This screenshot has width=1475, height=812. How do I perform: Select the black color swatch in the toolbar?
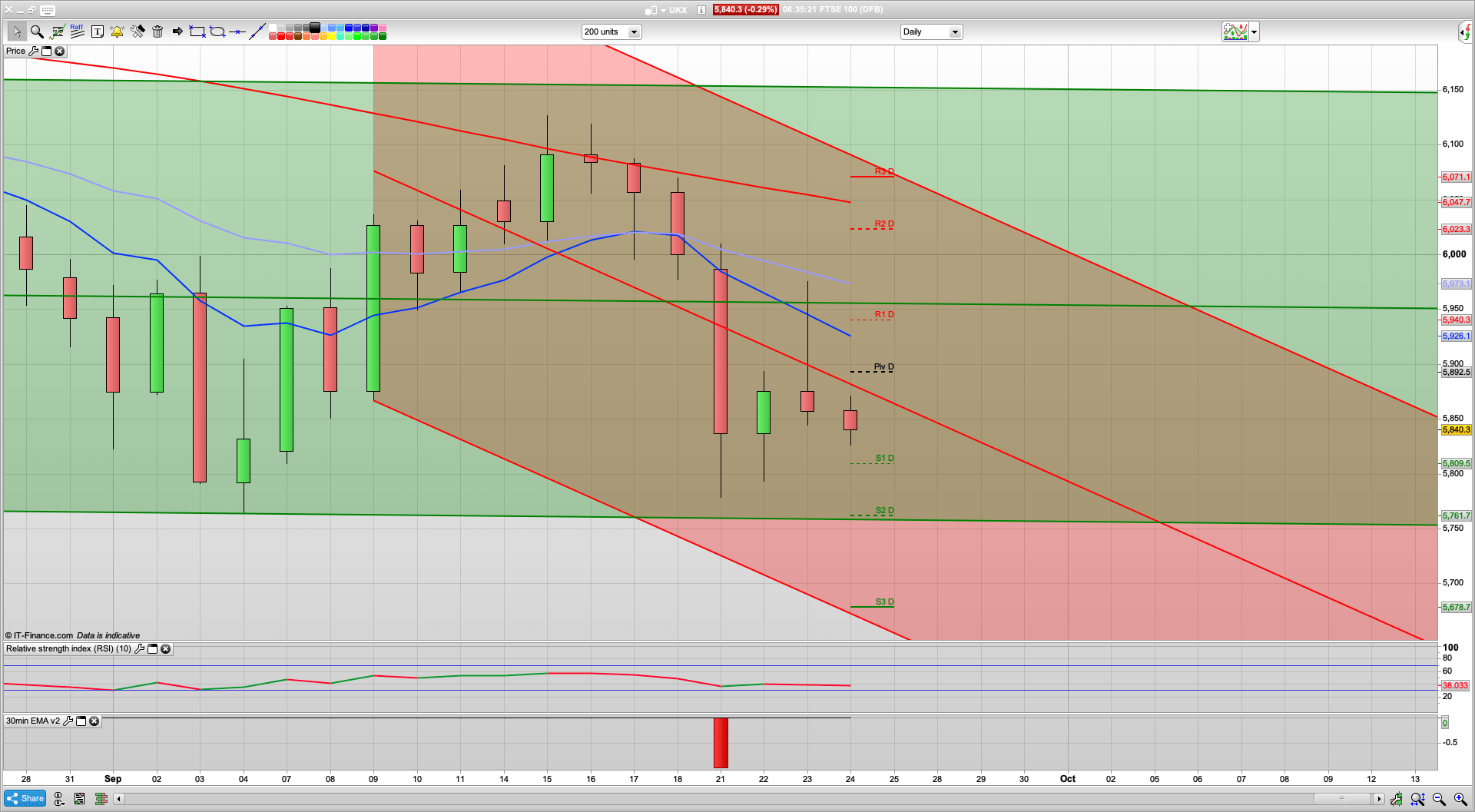316,27
